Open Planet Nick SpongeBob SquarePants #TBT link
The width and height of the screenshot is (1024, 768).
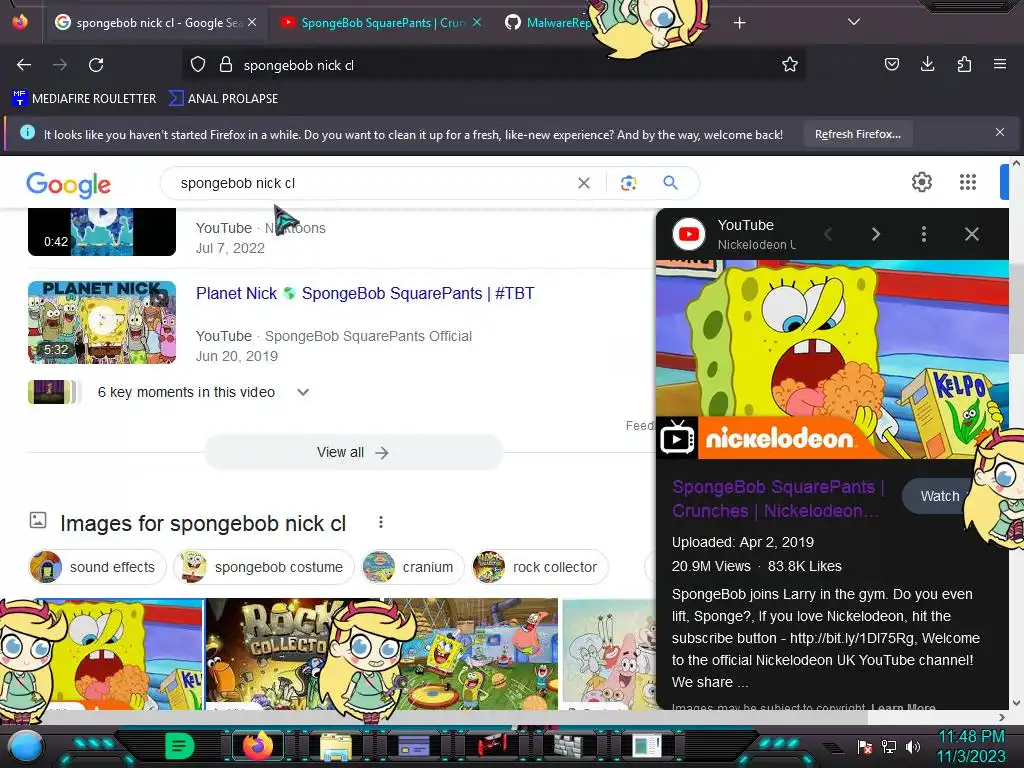pos(365,293)
